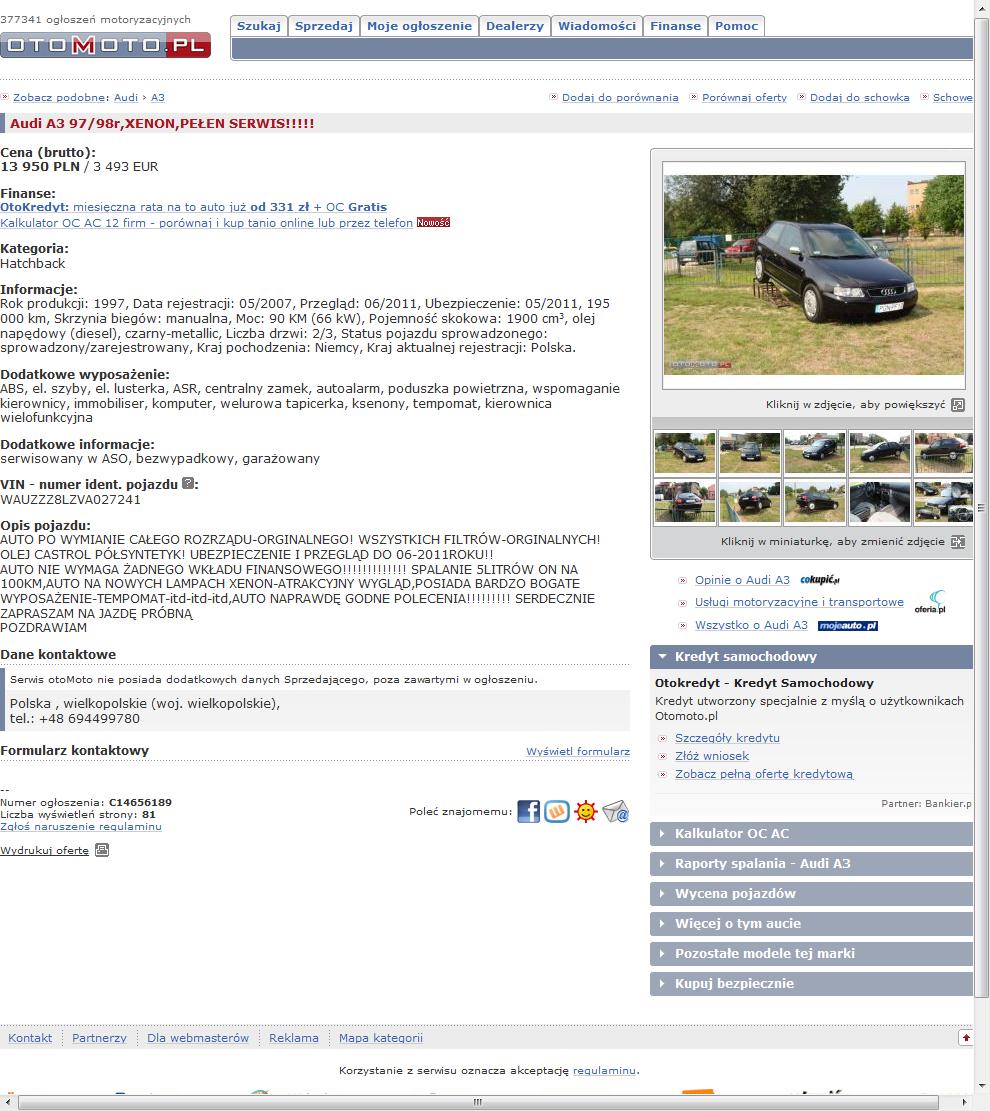Open Usługi motoryzacyjne i transportowe
Viewport: 990px width, 1111px height.
click(799, 602)
